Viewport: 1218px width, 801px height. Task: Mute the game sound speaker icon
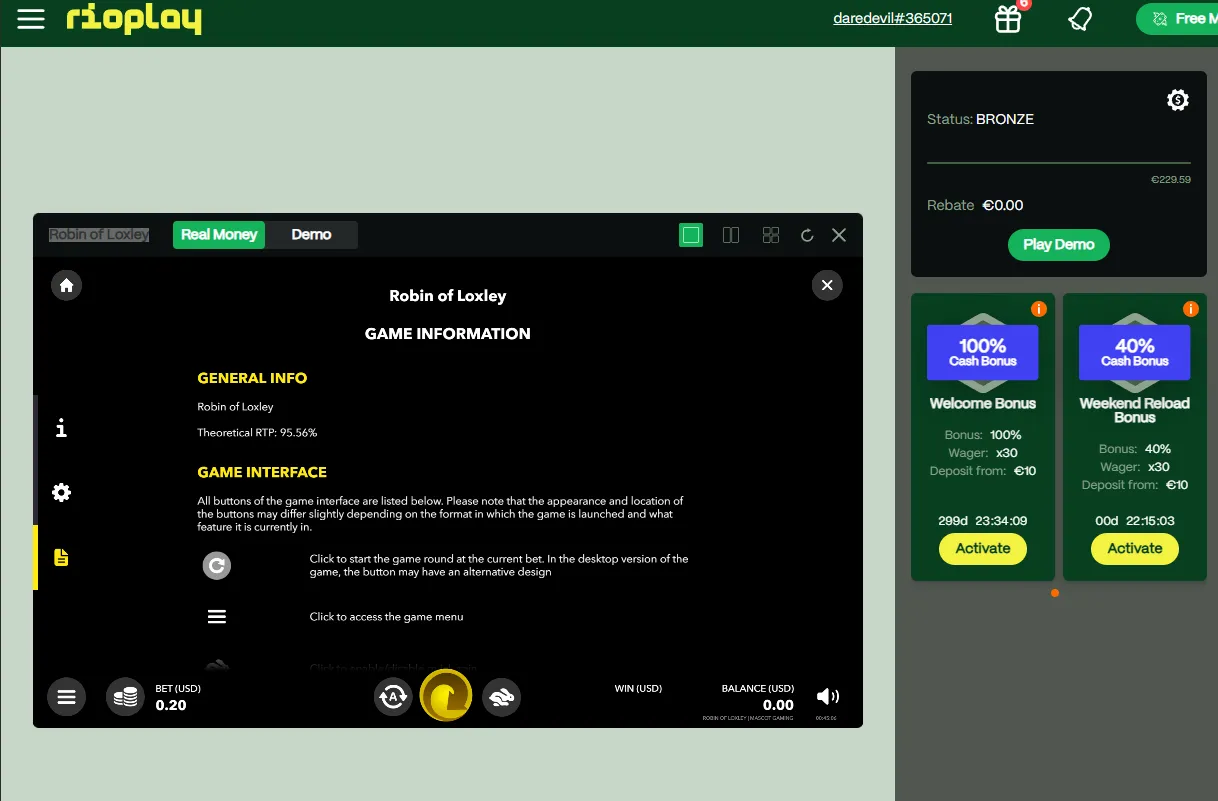pyautogui.click(x=828, y=696)
